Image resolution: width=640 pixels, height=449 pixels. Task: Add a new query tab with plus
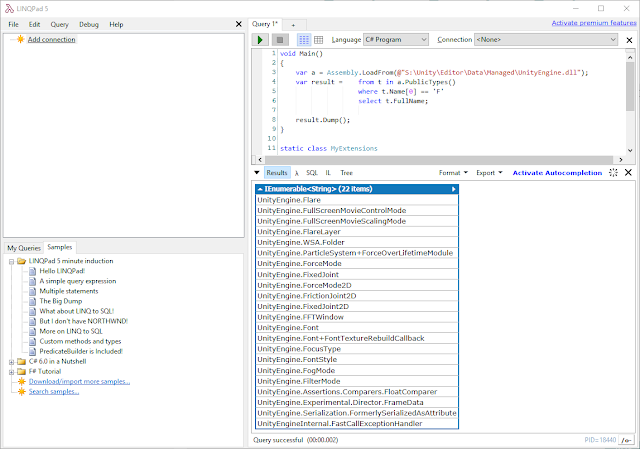293,25
